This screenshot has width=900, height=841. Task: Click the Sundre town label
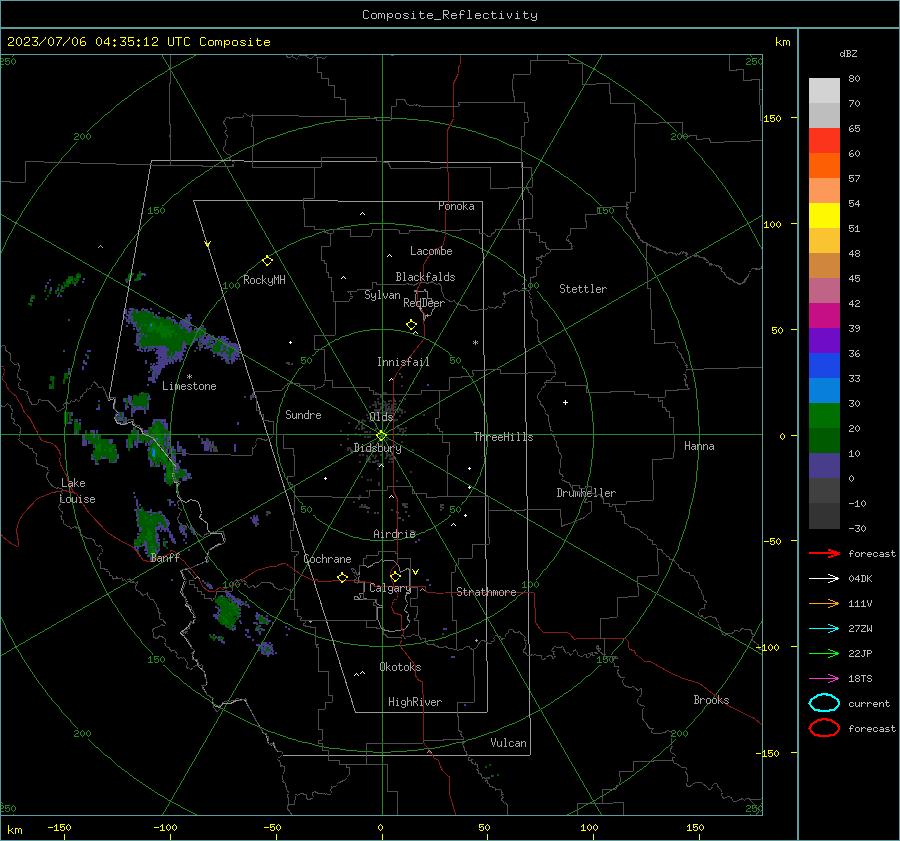pos(303,414)
